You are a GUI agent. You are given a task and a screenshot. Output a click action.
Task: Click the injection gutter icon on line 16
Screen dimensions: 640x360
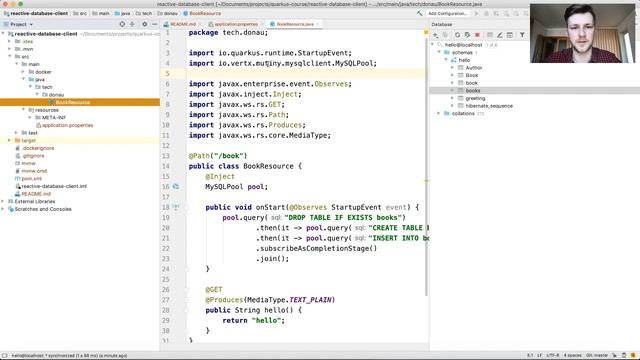pyautogui.click(x=176, y=187)
